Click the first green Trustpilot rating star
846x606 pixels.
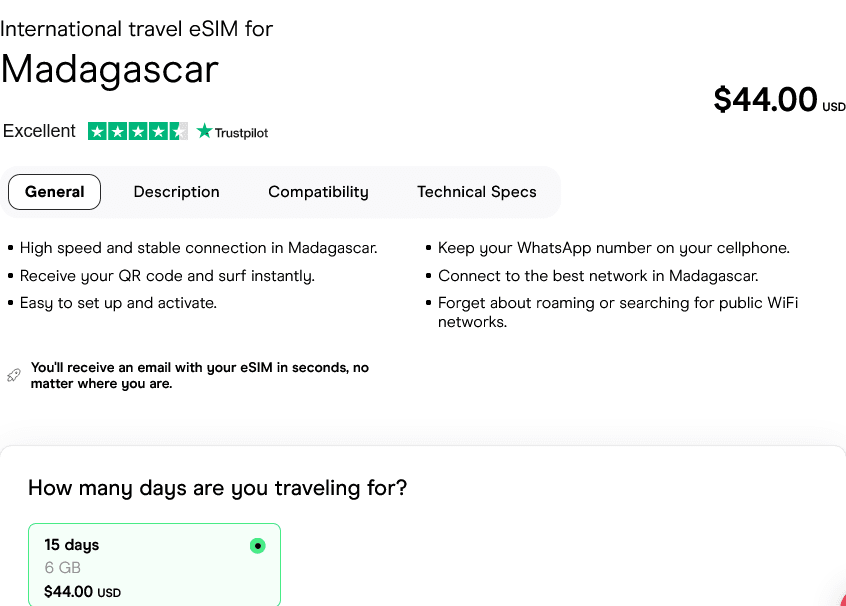pos(97,131)
